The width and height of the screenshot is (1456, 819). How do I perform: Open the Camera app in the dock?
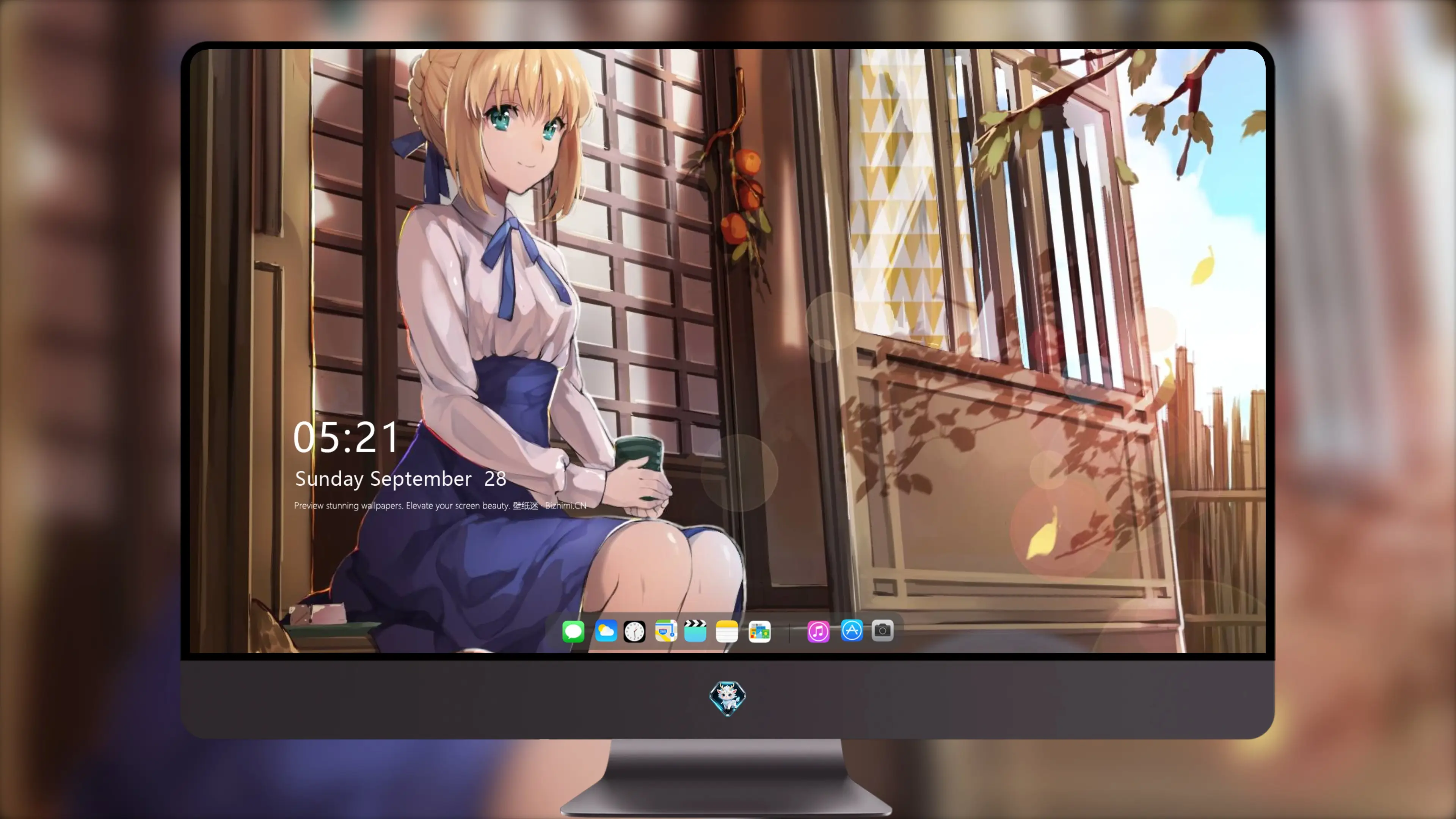tap(882, 630)
